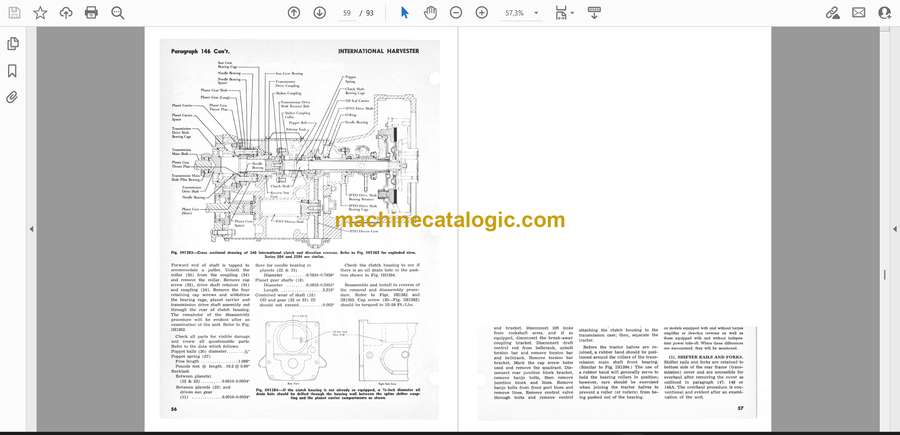Expand the left navigation pane arrow
The height and width of the screenshot is (435, 900).
click(32, 229)
